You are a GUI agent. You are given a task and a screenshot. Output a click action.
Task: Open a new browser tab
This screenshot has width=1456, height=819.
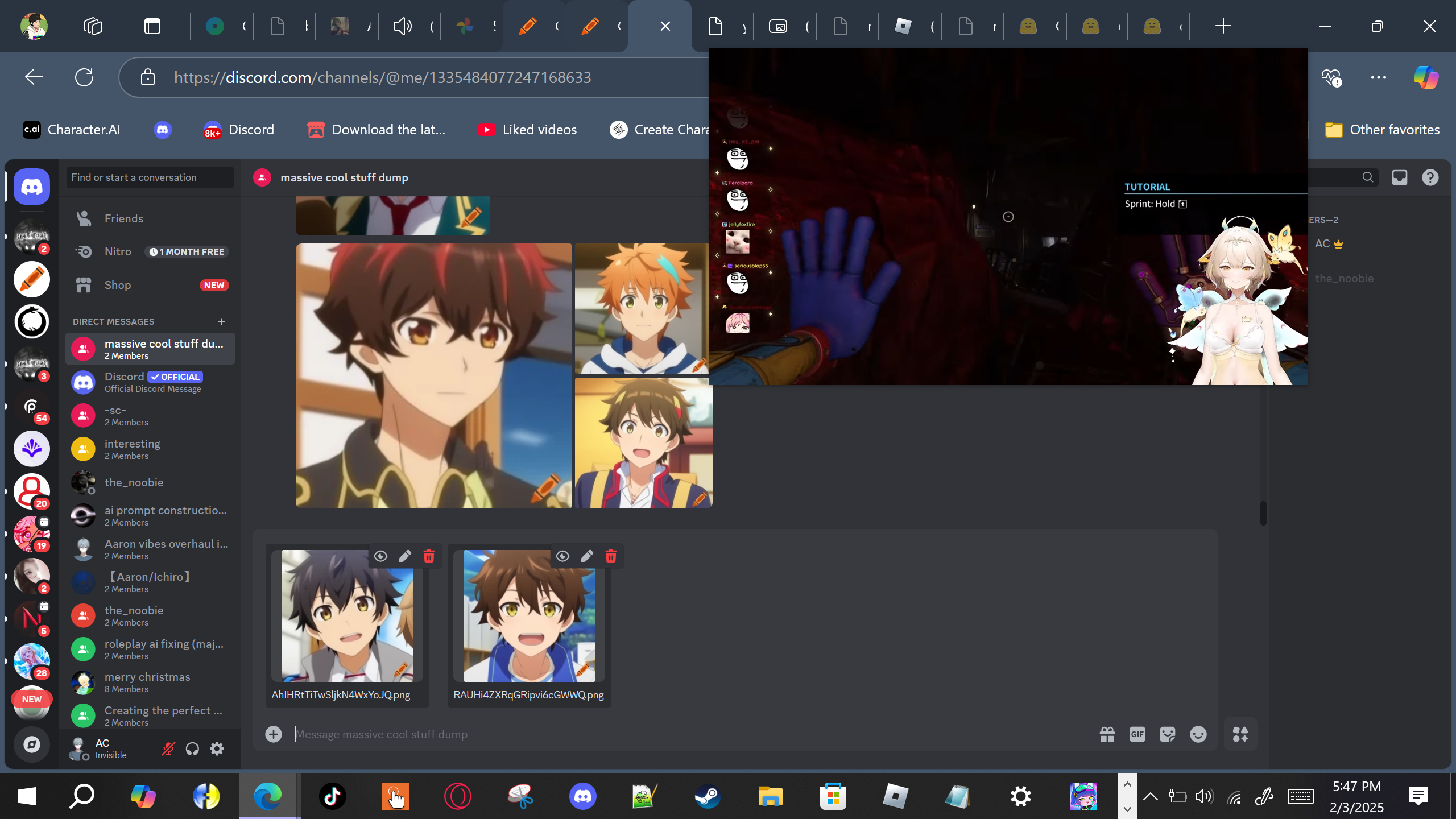click(1223, 26)
